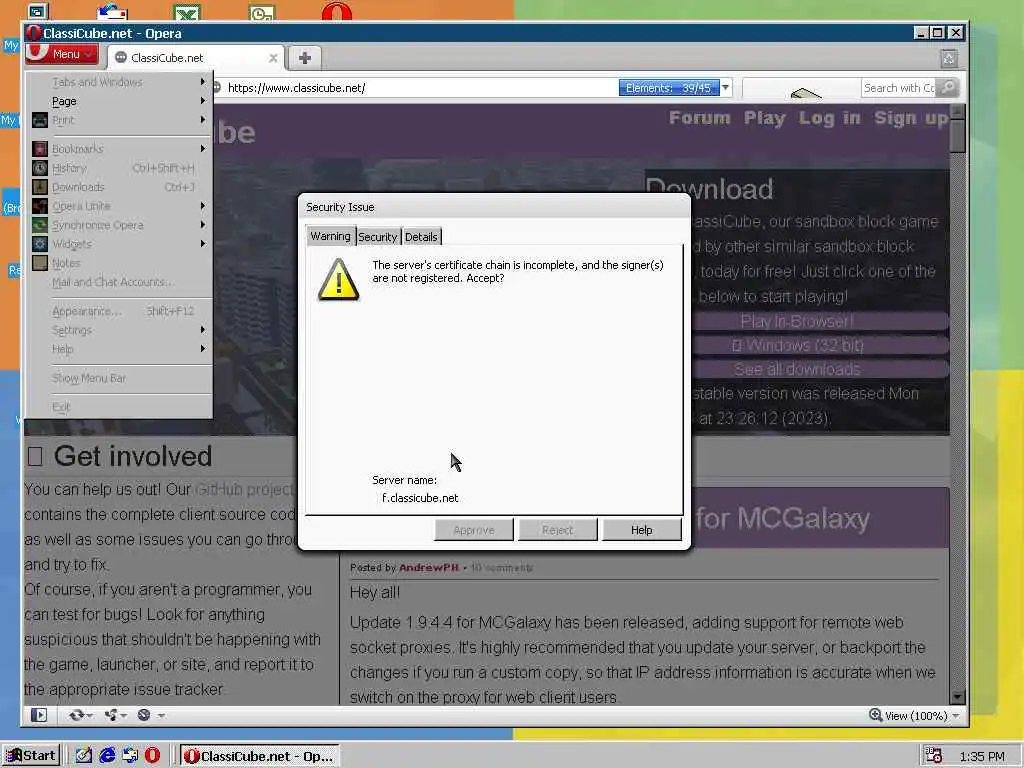Open a new tab with the plus button
Screen dimensions: 1024x768
[x=304, y=58]
